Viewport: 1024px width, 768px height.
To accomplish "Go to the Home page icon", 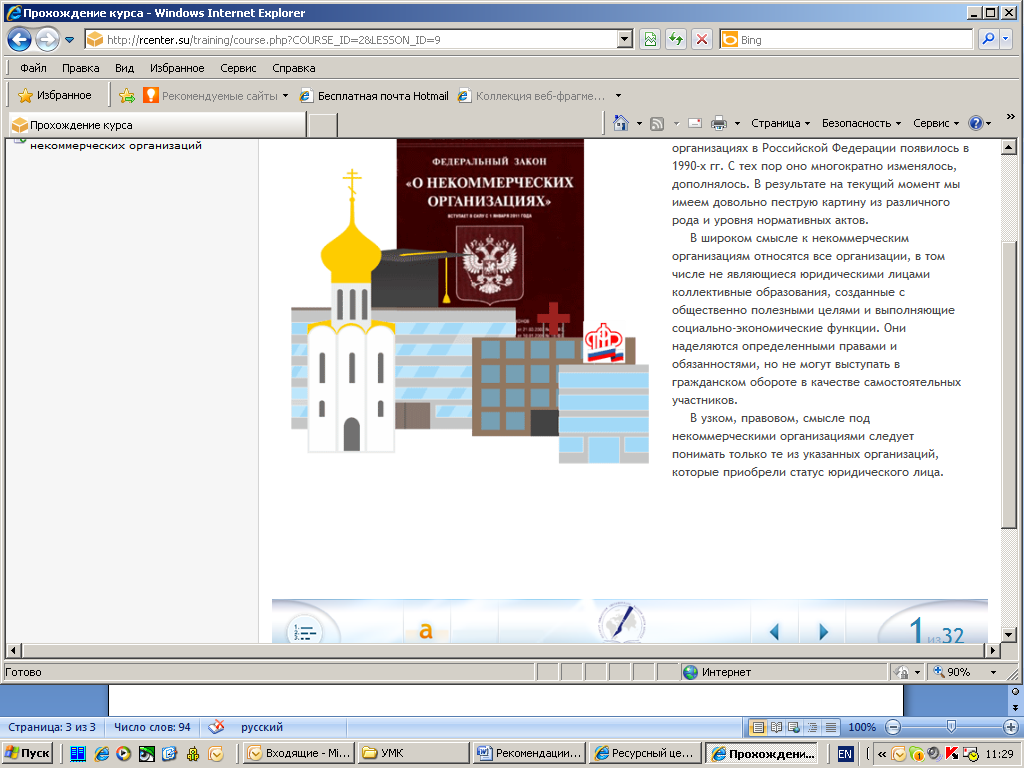I will click(x=620, y=123).
